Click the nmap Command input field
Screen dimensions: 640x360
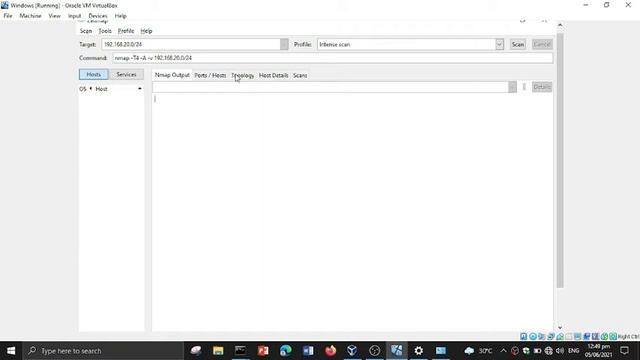pyautogui.click(x=333, y=58)
